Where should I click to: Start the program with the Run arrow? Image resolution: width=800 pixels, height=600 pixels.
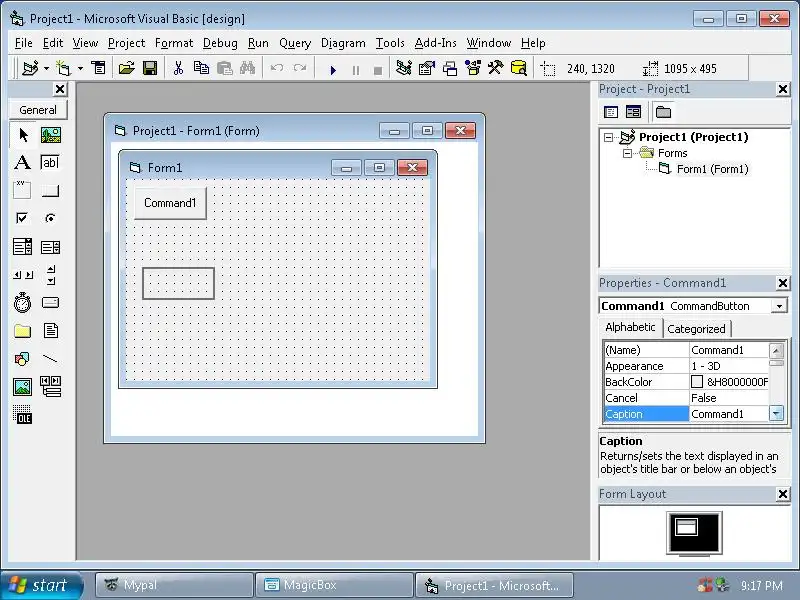pyautogui.click(x=333, y=70)
